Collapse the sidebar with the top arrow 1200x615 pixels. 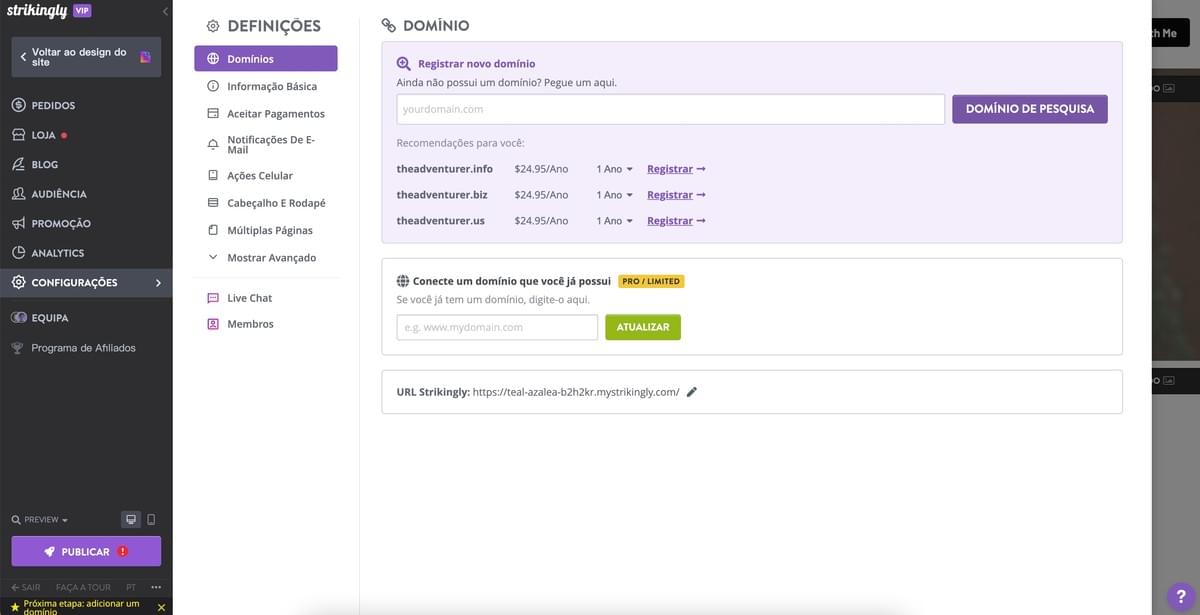click(x=164, y=11)
